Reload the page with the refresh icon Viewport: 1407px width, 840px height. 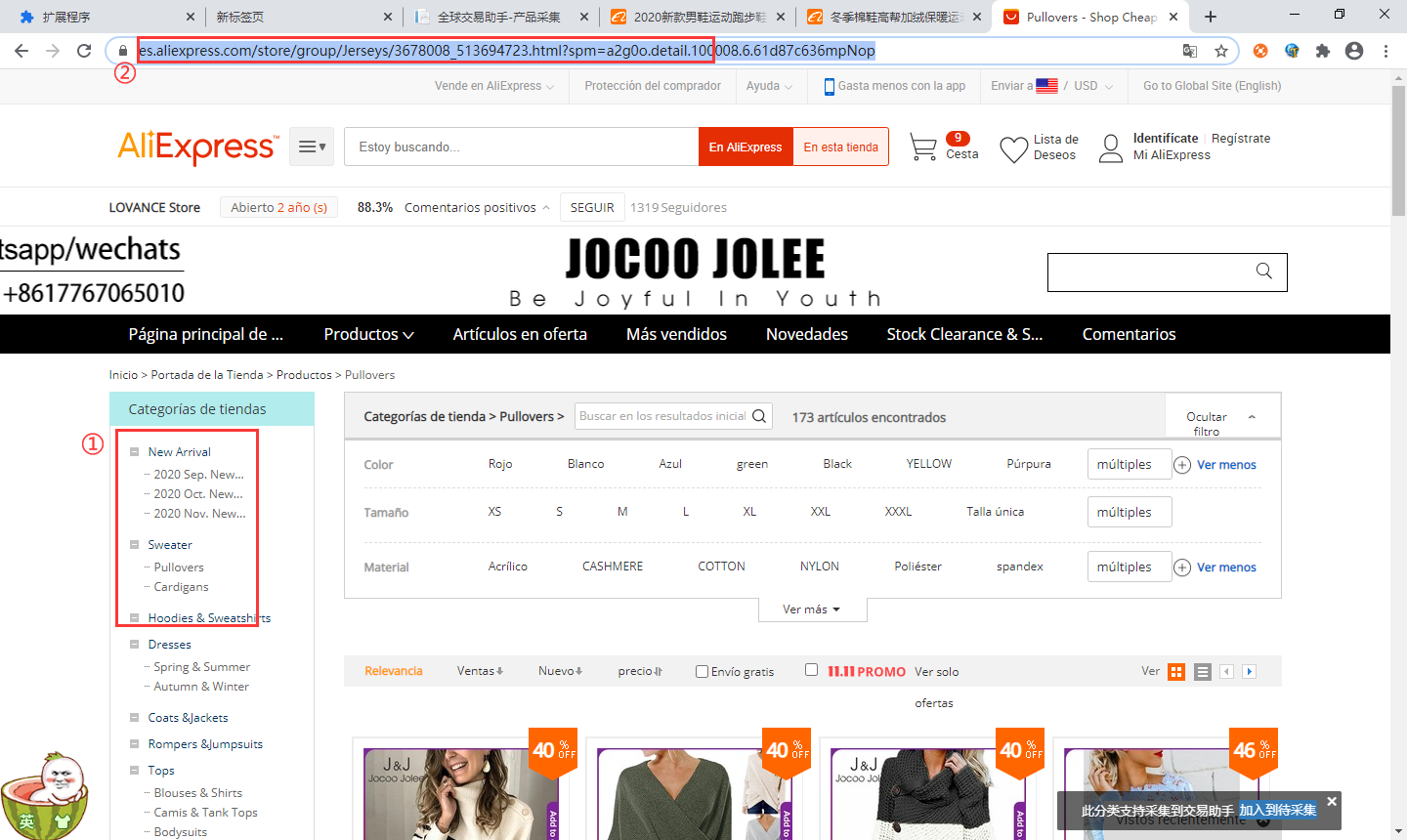(x=84, y=51)
